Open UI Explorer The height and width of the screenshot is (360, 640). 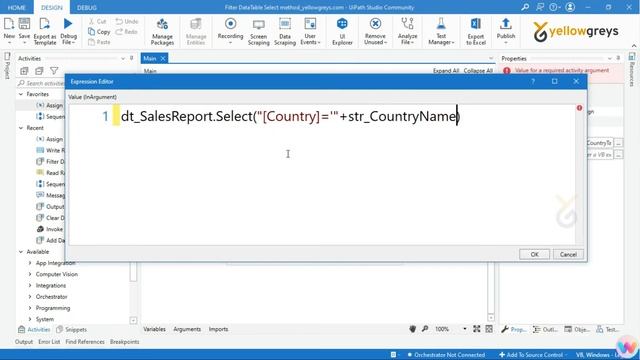(342, 31)
